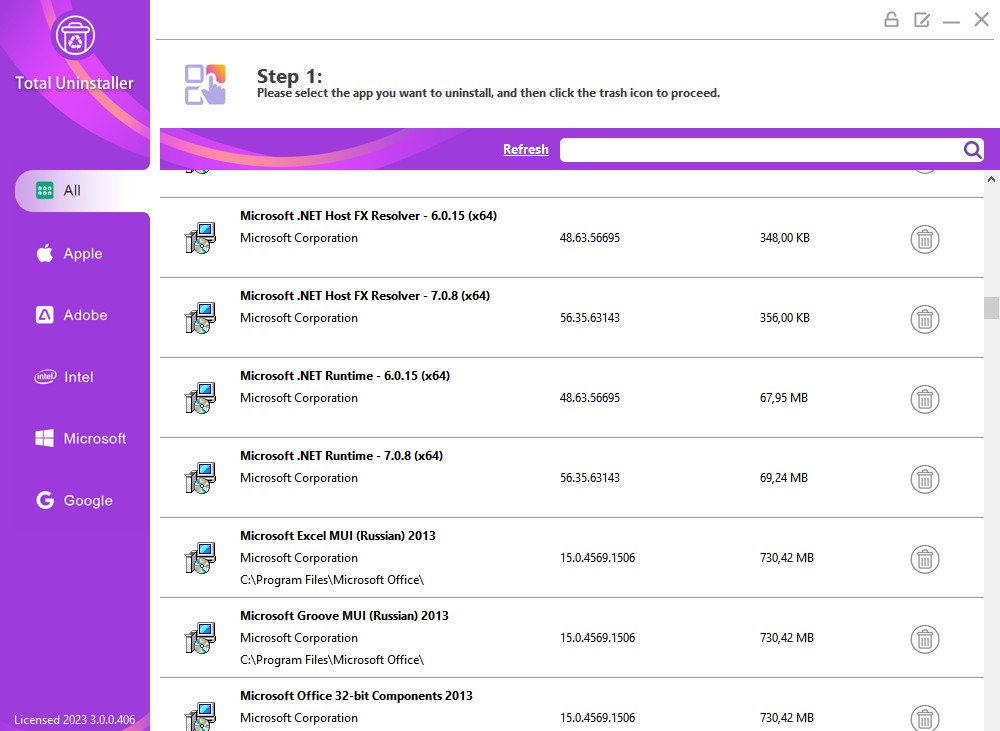Select 'Microsoft .NET Runtime - 7.0.8 (x64)' title
Screen dimensions: 1000x731
(x=341, y=456)
